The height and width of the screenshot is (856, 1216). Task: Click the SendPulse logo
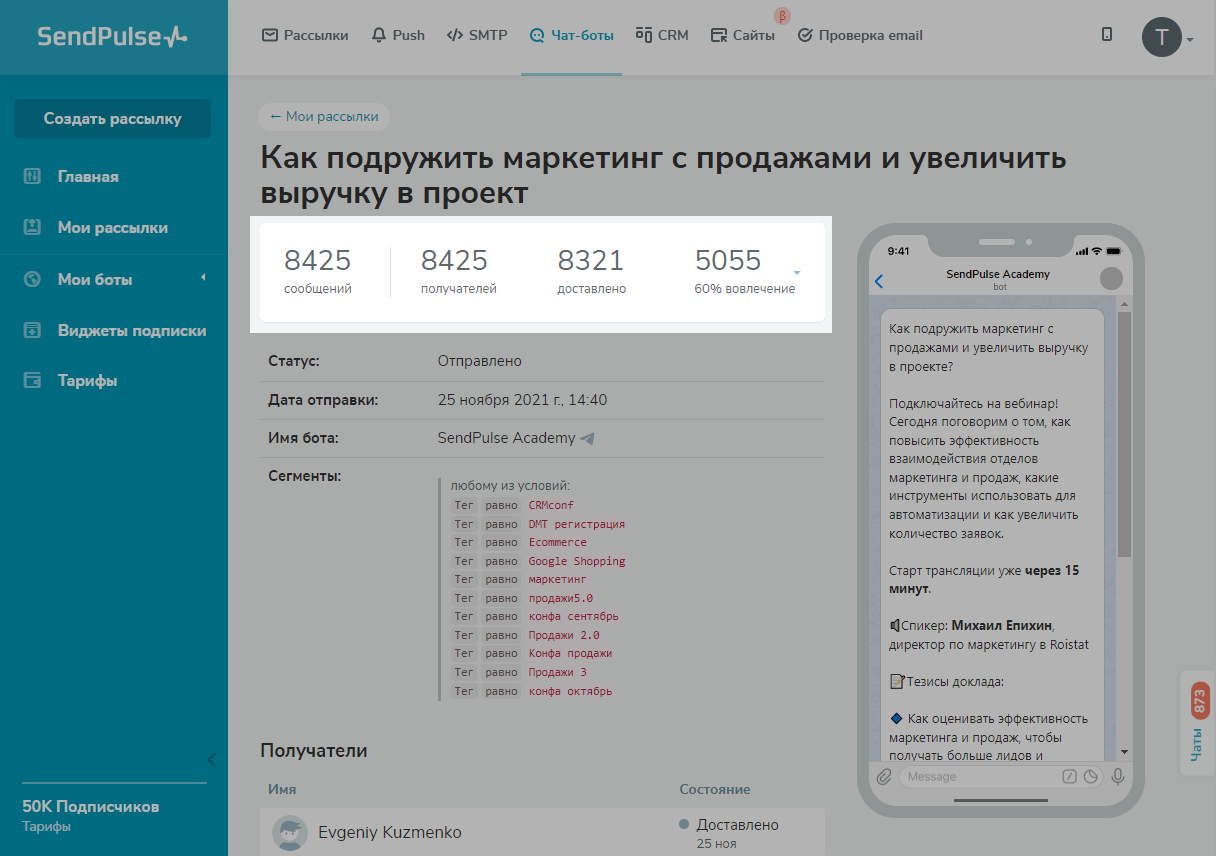point(112,37)
